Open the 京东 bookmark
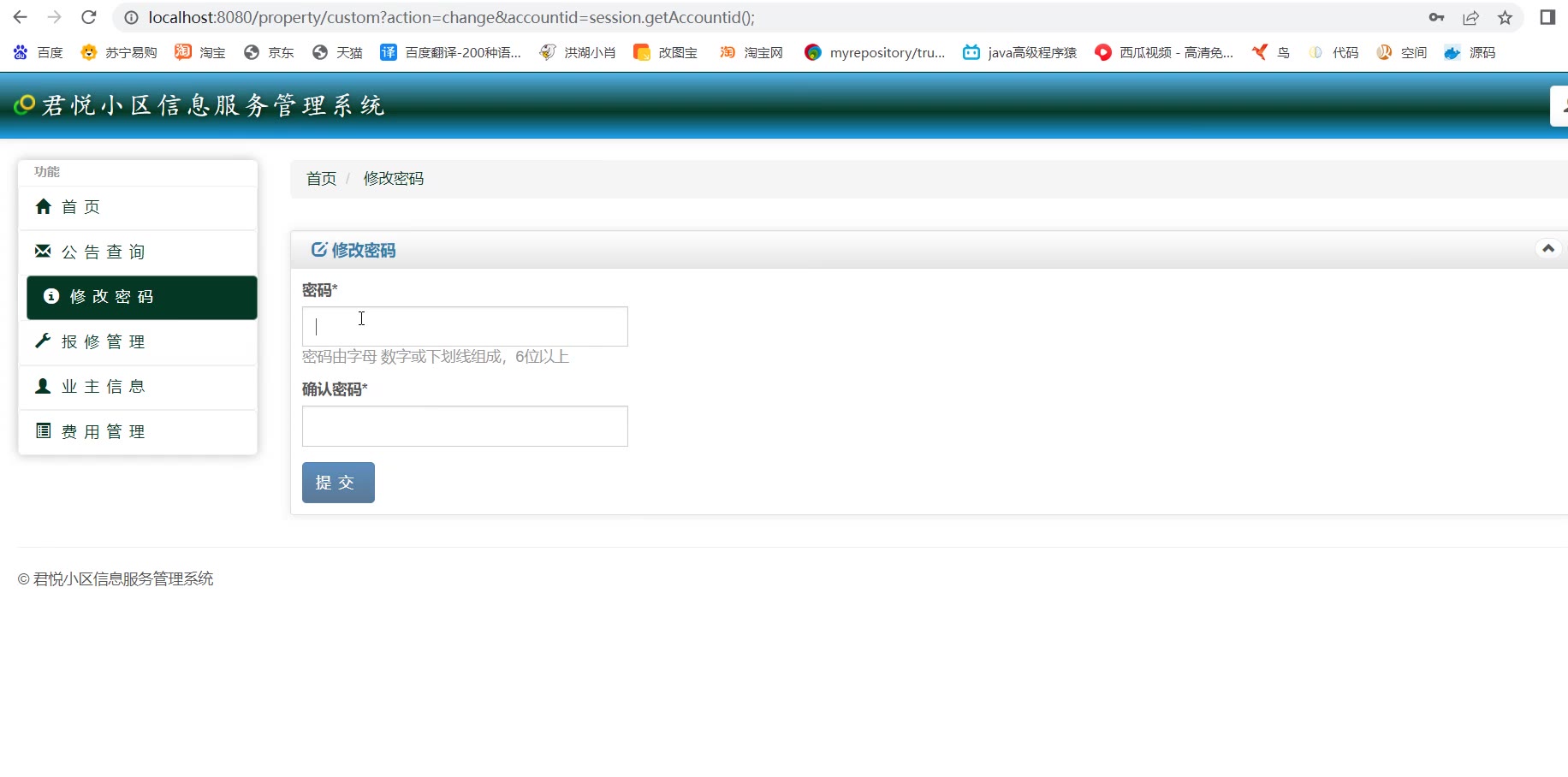Viewport: 1568px width, 777px height. point(269,52)
